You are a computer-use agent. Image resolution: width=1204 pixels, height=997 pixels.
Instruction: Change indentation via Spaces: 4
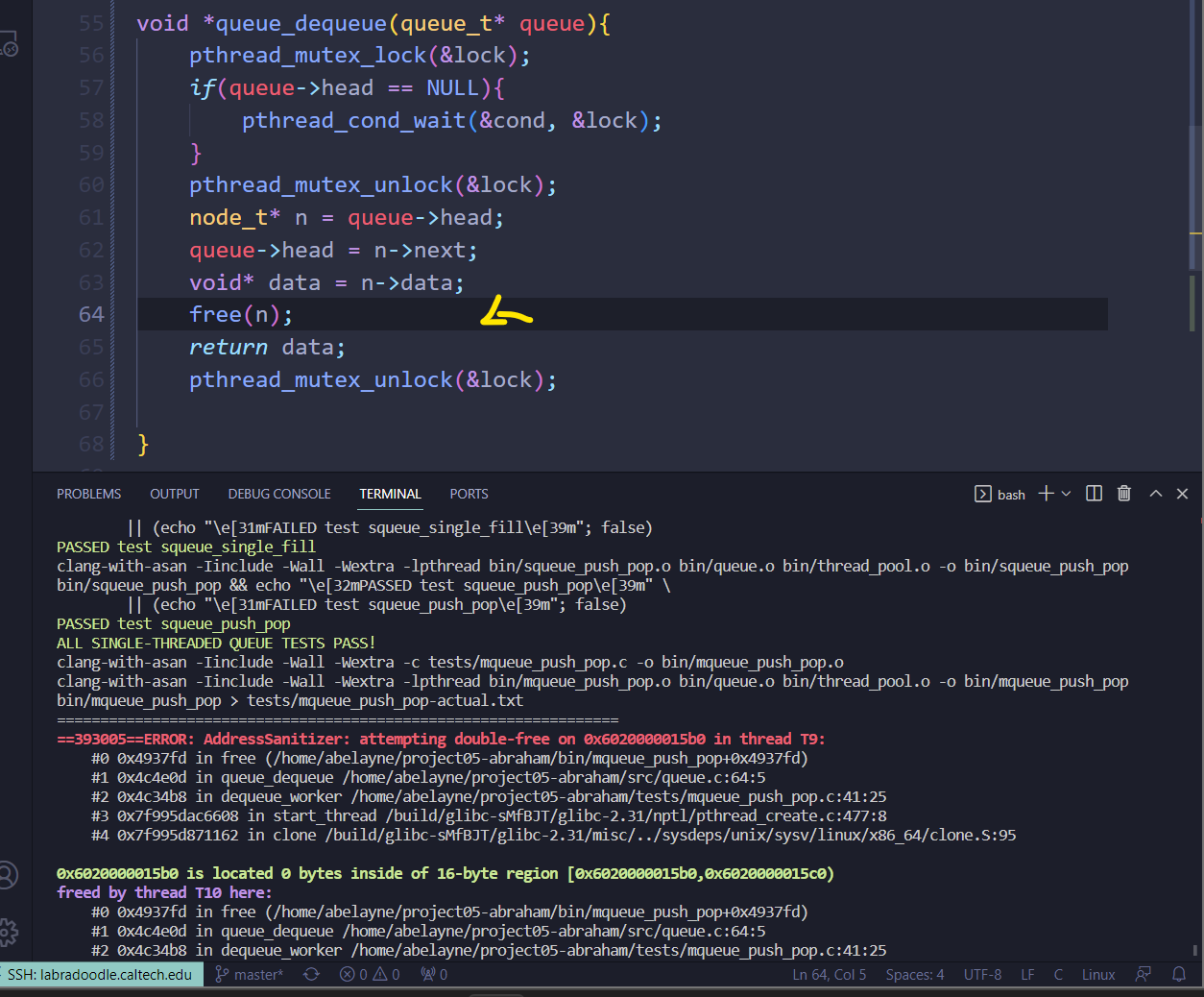(915, 974)
